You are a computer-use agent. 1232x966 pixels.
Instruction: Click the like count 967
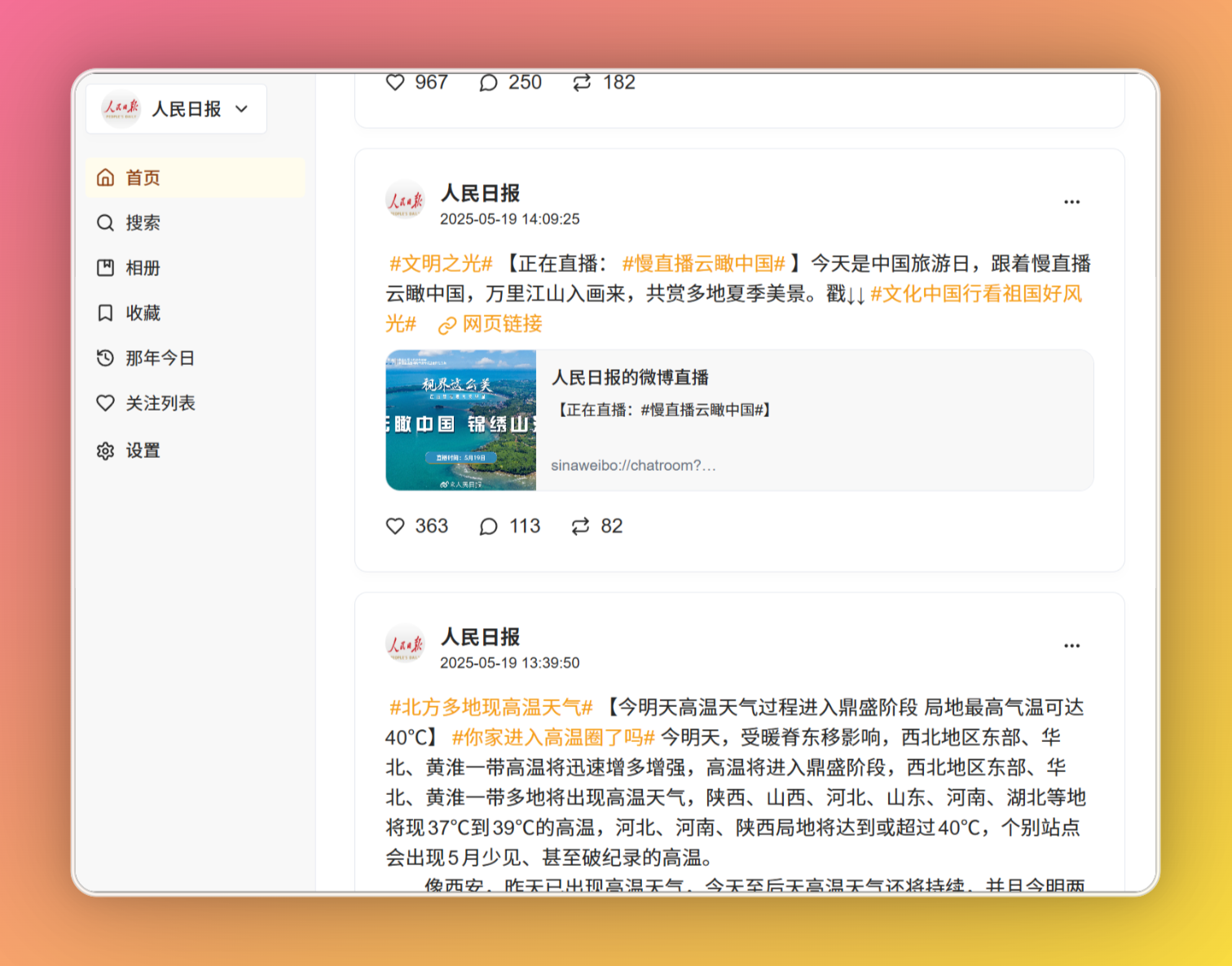click(x=432, y=82)
